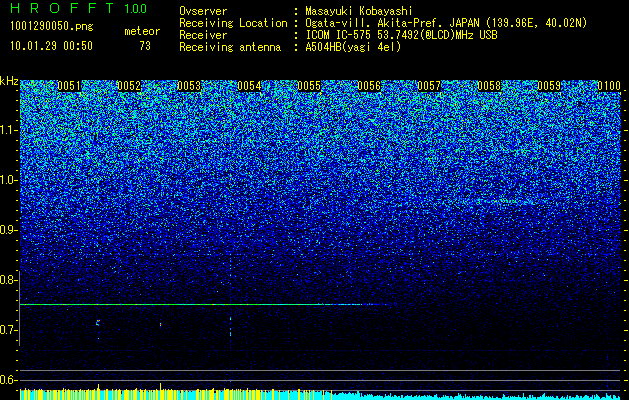The image size is (629, 400).
Task: Click the meteor count label
Action: [142, 31]
